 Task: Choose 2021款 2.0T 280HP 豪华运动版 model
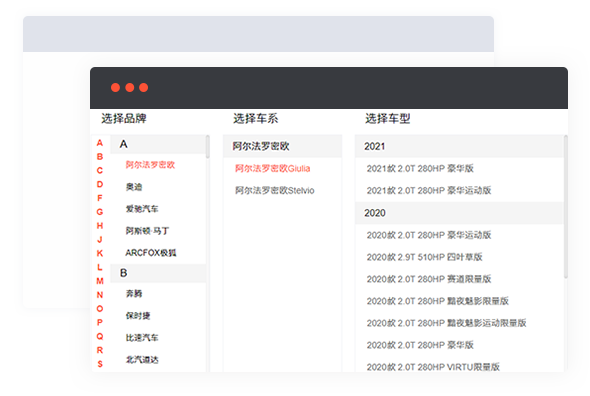[429, 190]
